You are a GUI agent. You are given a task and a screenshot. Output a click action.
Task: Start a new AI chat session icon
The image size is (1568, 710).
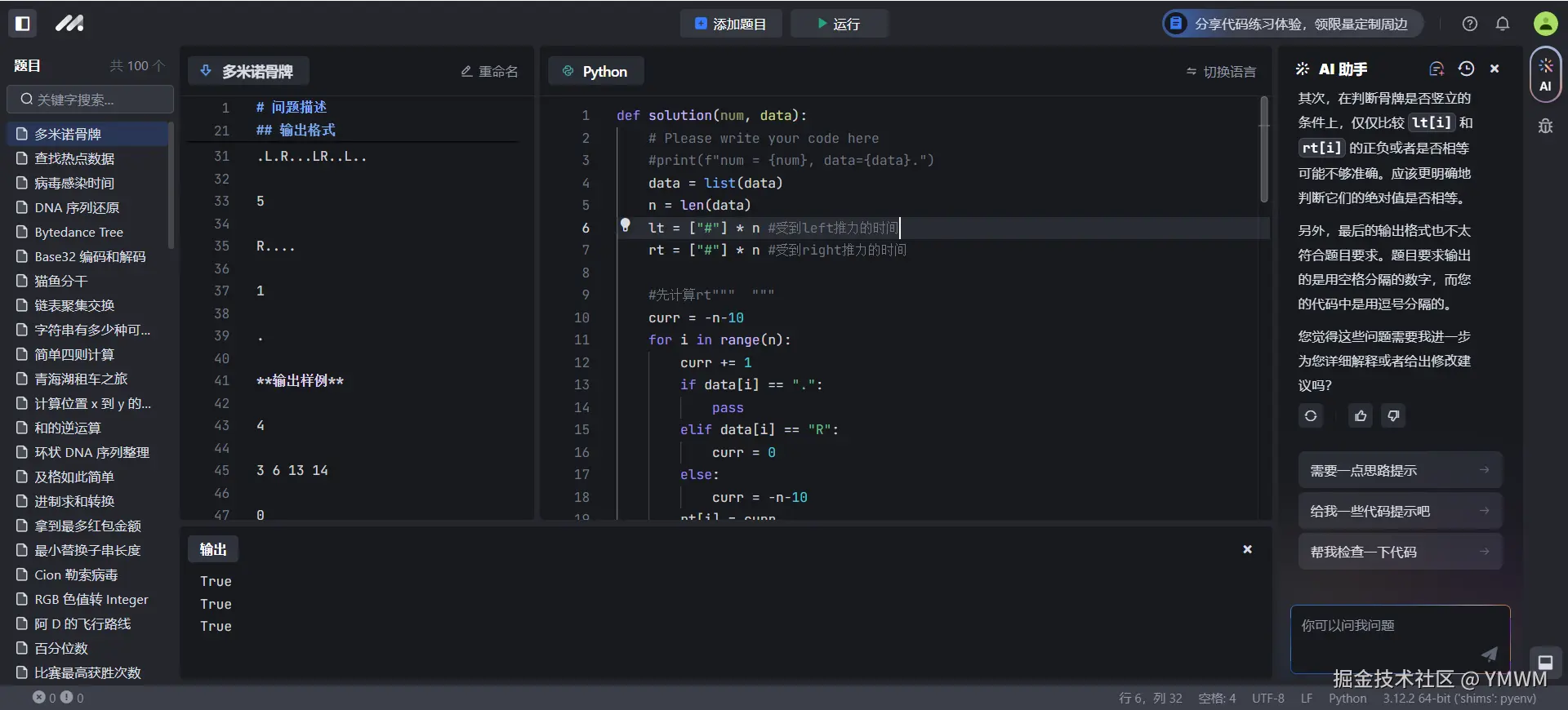click(1437, 69)
